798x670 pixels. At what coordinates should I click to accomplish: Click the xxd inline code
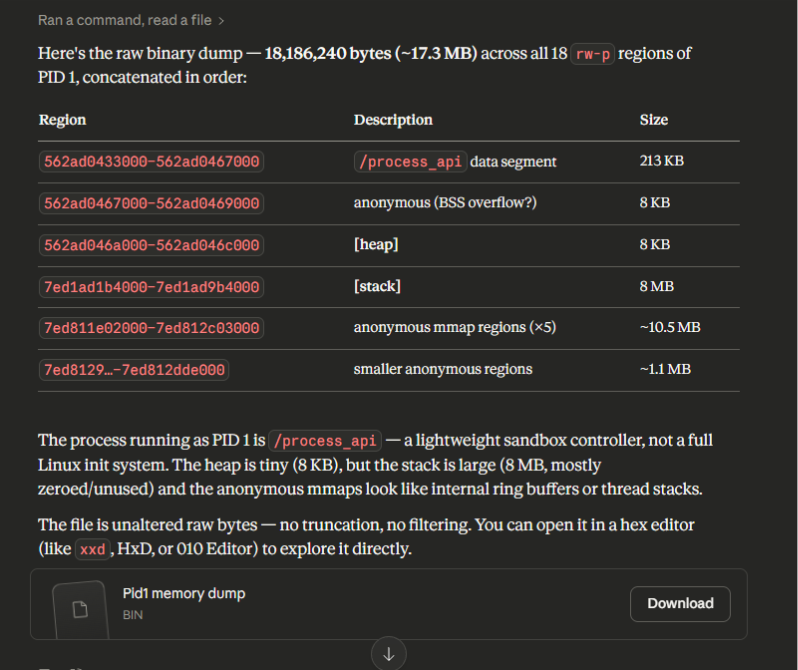(x=93, y=549)
